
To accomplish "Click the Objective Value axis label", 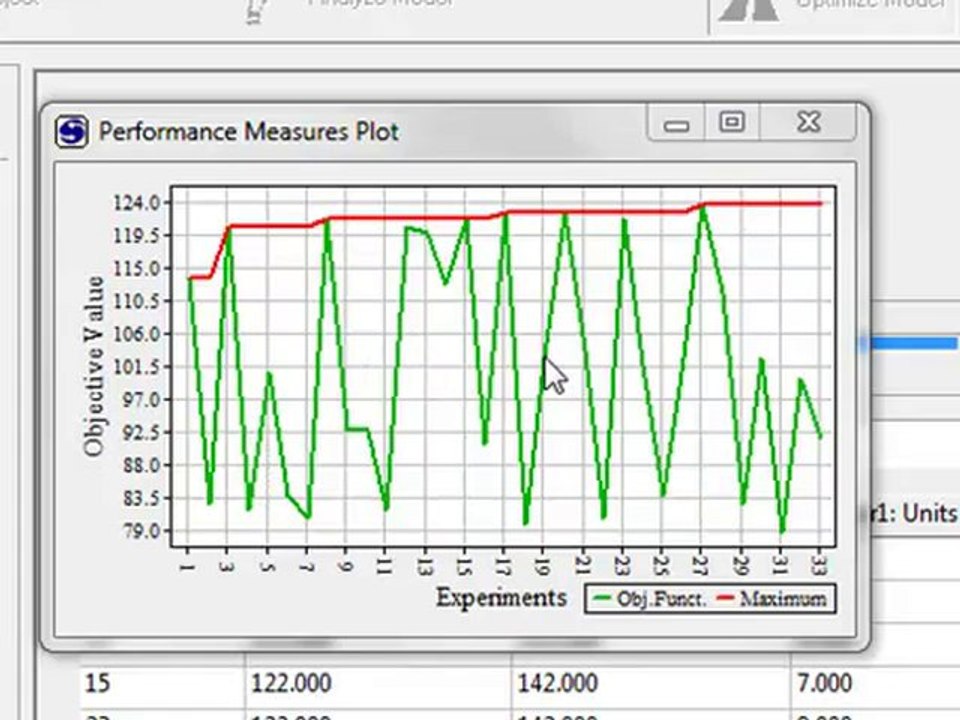I will pyautogui.click(x=93, y=366).
